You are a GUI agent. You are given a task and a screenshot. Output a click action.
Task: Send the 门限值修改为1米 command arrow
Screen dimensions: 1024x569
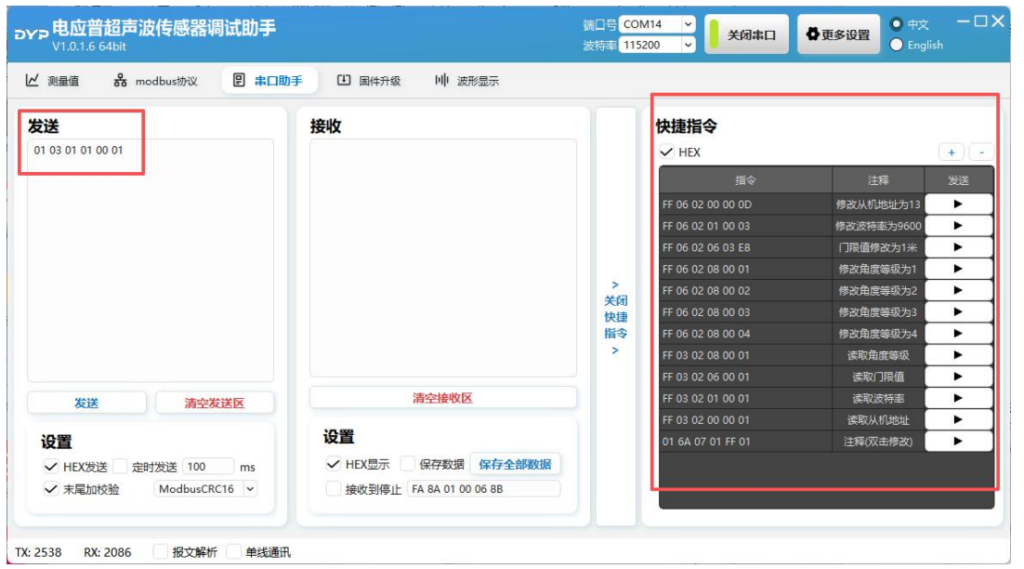click(x=958, y=247)
